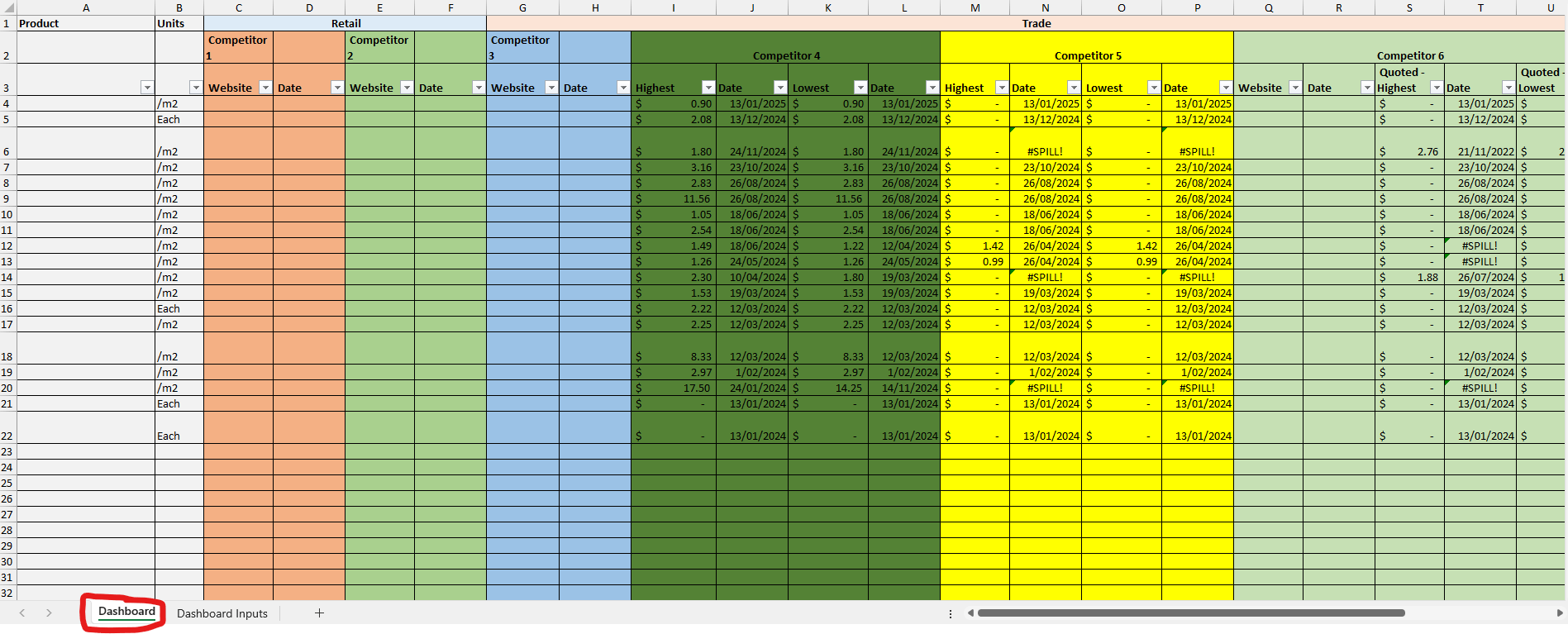Screen dimensions: 1568x634
Task: Select row 9 header
Action: pos(7,198)
